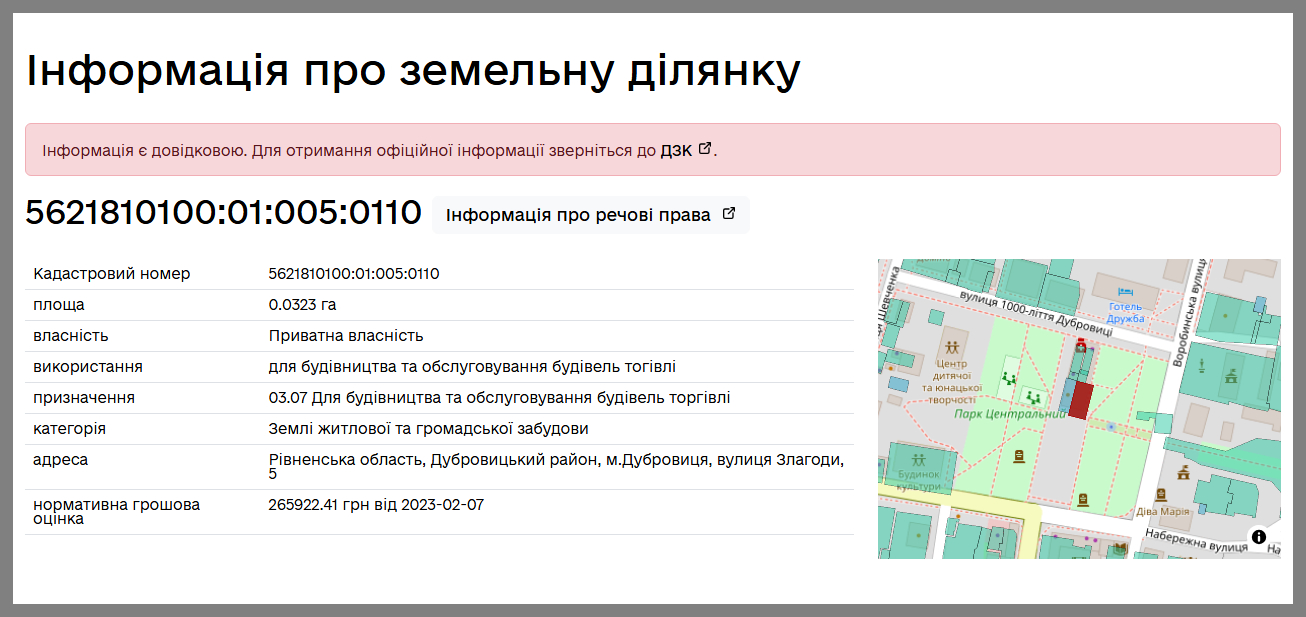The height and width of the screenshot is (617, 1306).
Task: Click the external link icon beside ДЗК
Action: (705, 149)
